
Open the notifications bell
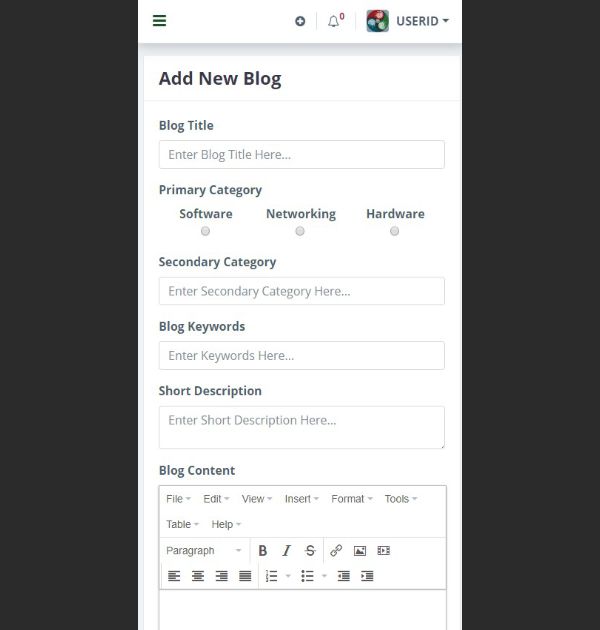coord(333,21)
